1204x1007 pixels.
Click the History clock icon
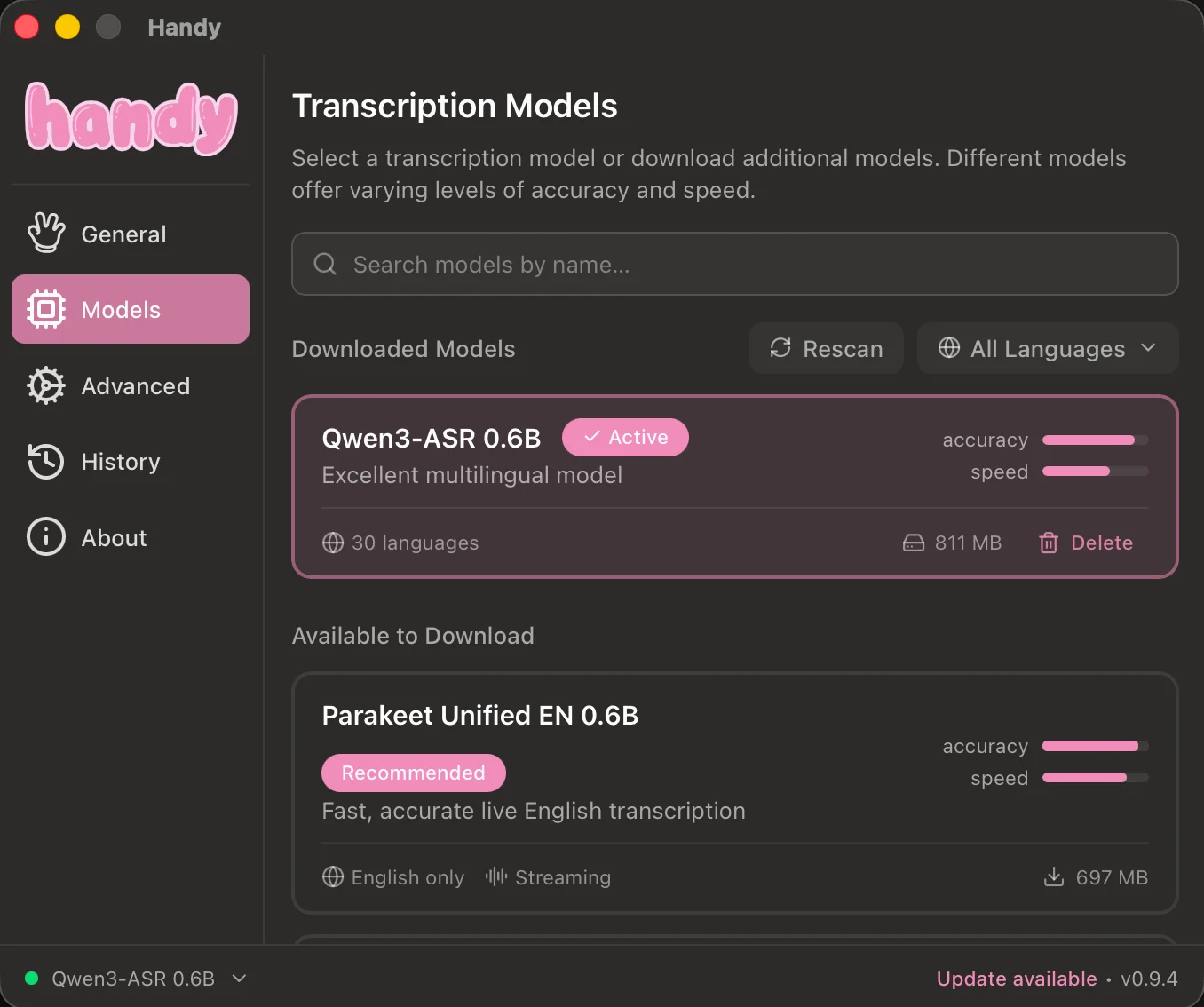click(x=46, y=462)
